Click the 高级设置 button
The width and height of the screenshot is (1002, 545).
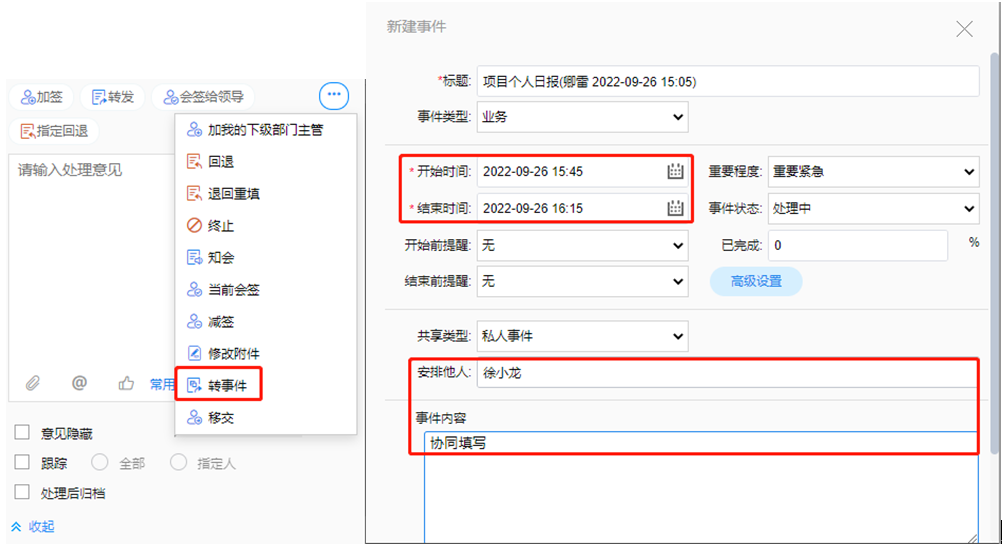(x=756, y=281)
